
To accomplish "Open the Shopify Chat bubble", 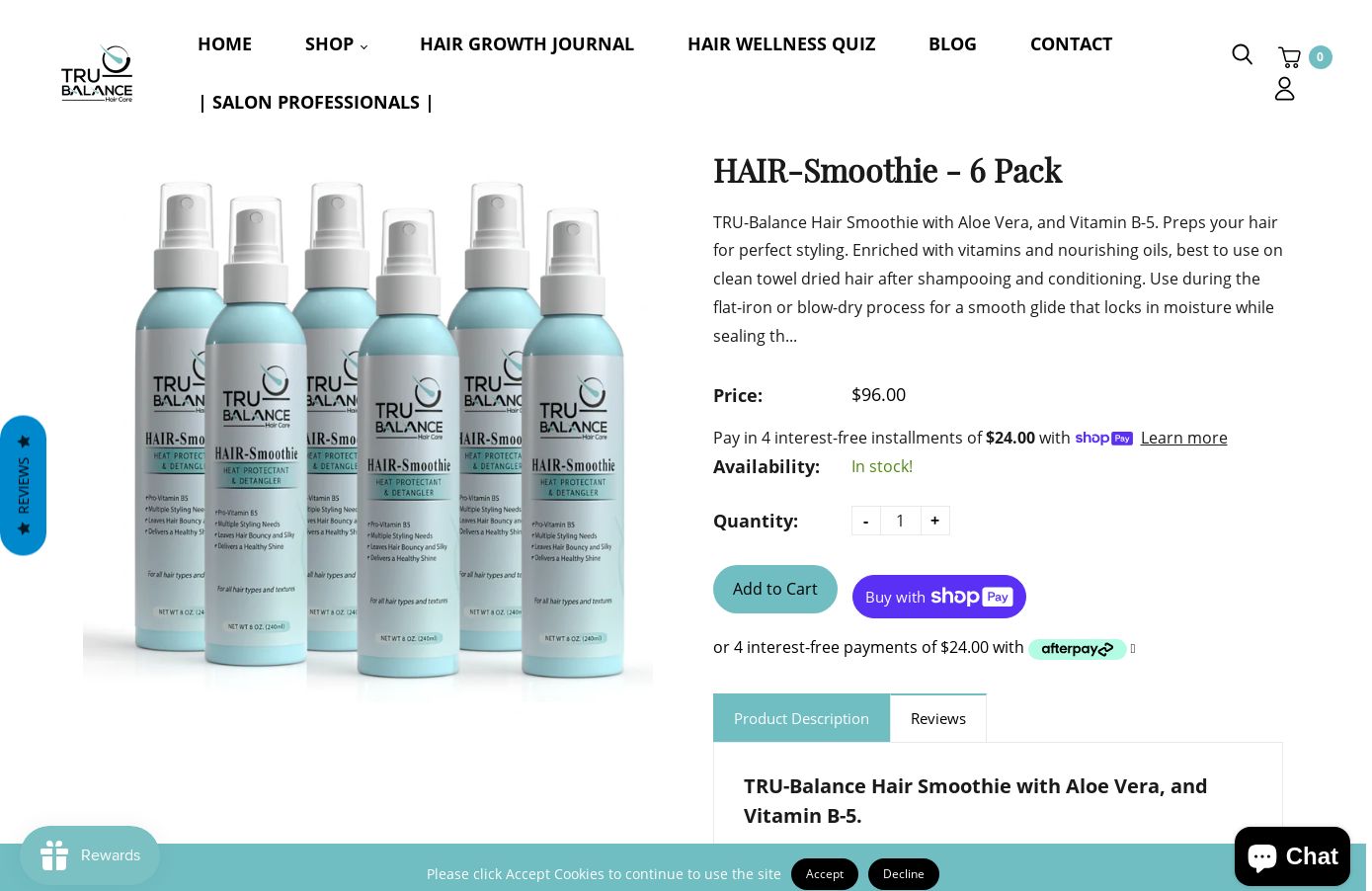I will [1292, 856].
